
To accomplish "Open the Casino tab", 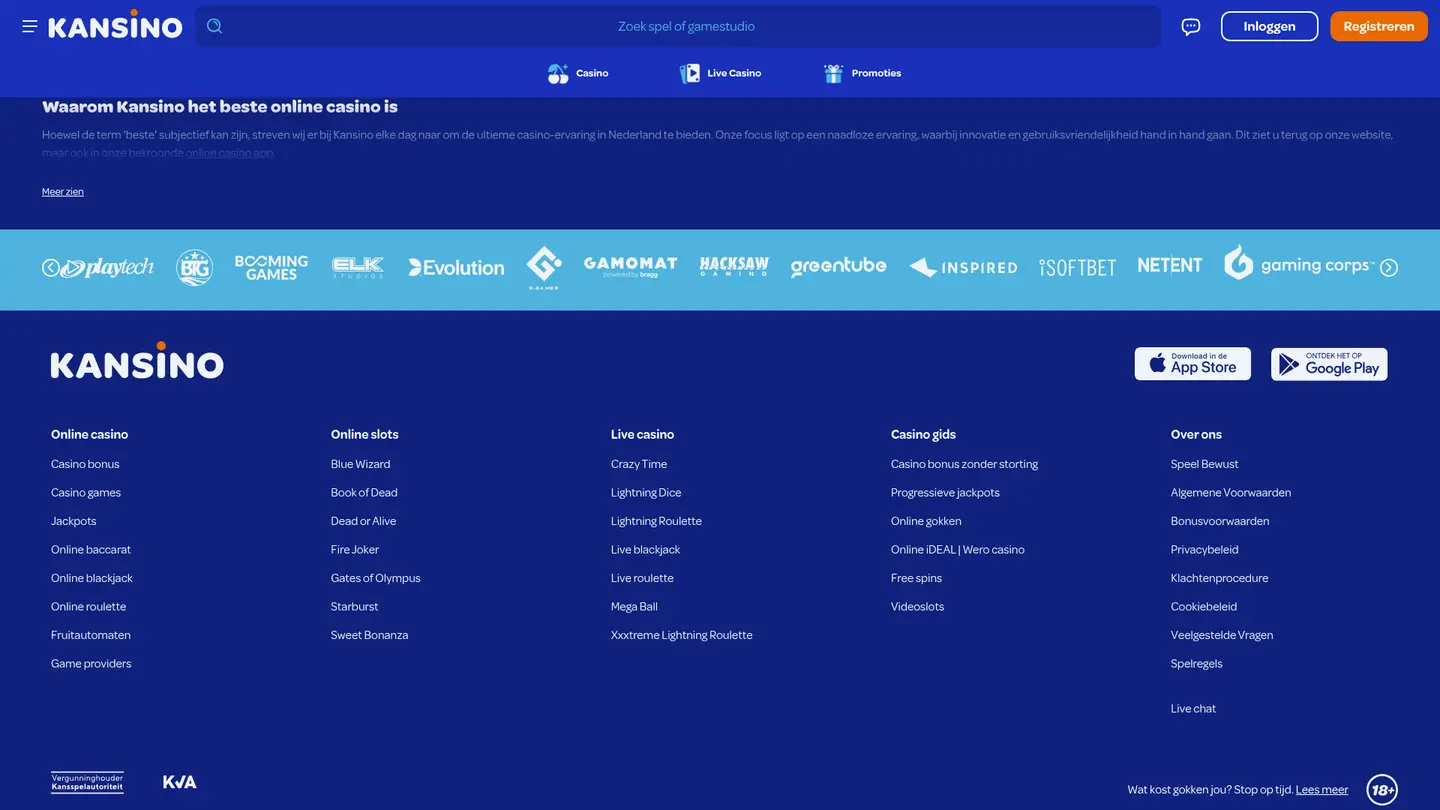I will coord(578,73).
